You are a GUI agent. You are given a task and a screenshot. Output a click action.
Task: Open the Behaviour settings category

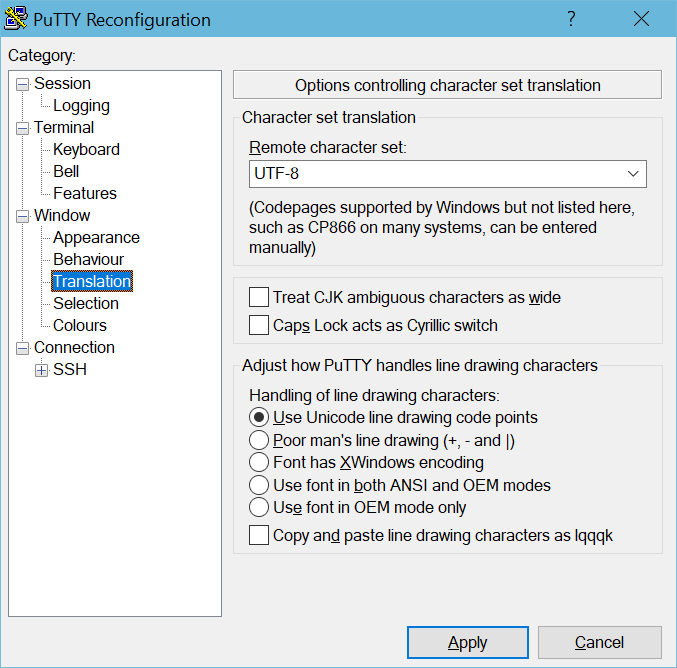tap(88, 259)
